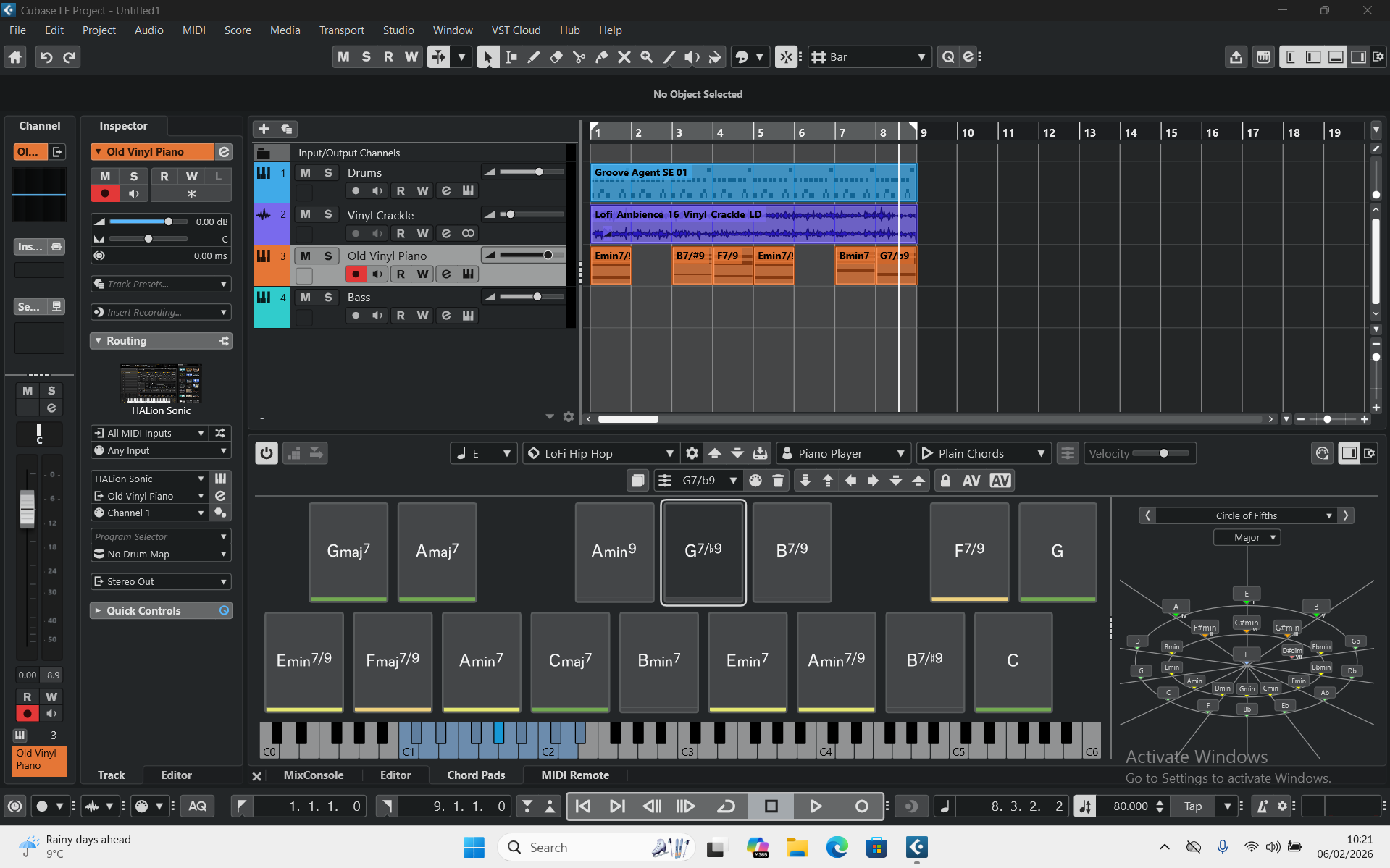Open the Transport menu

pyautogui.click(x=341, y=30)
